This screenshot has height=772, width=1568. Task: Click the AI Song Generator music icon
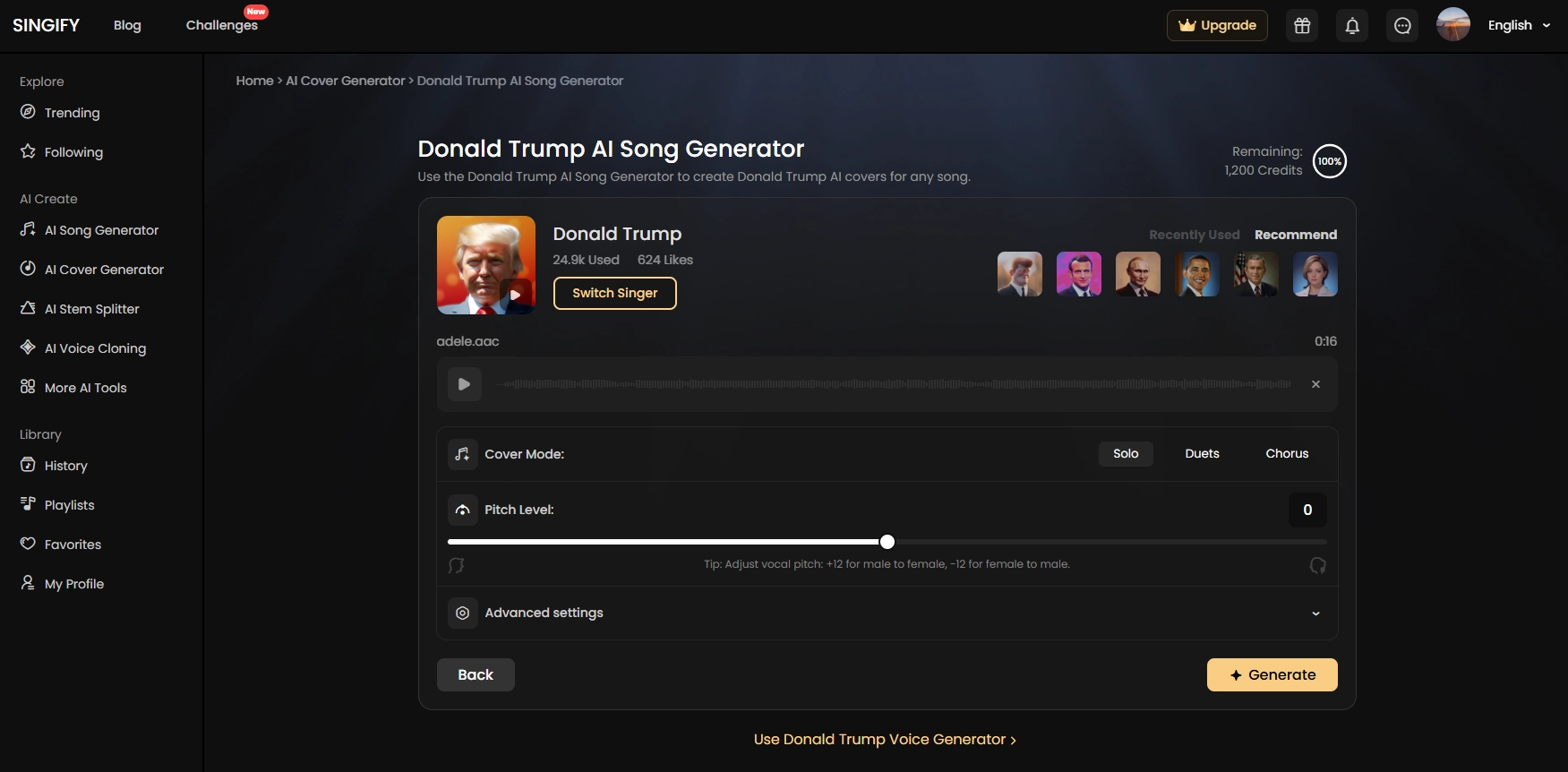(x=28, y=229)
